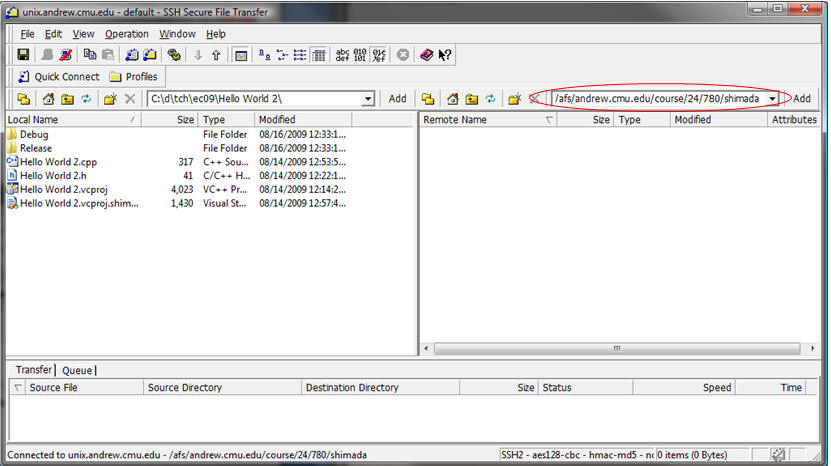Click the Upload up-arrow icon
The height and width of the screenshot is (466, 831).
point(216,55)
